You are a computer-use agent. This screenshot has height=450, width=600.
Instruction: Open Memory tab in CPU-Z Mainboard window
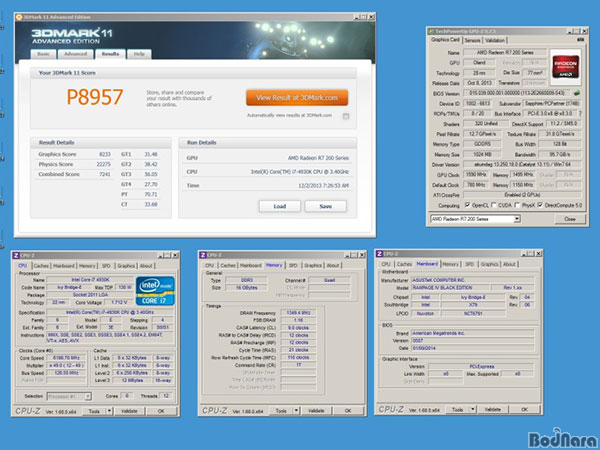point(450,264)
